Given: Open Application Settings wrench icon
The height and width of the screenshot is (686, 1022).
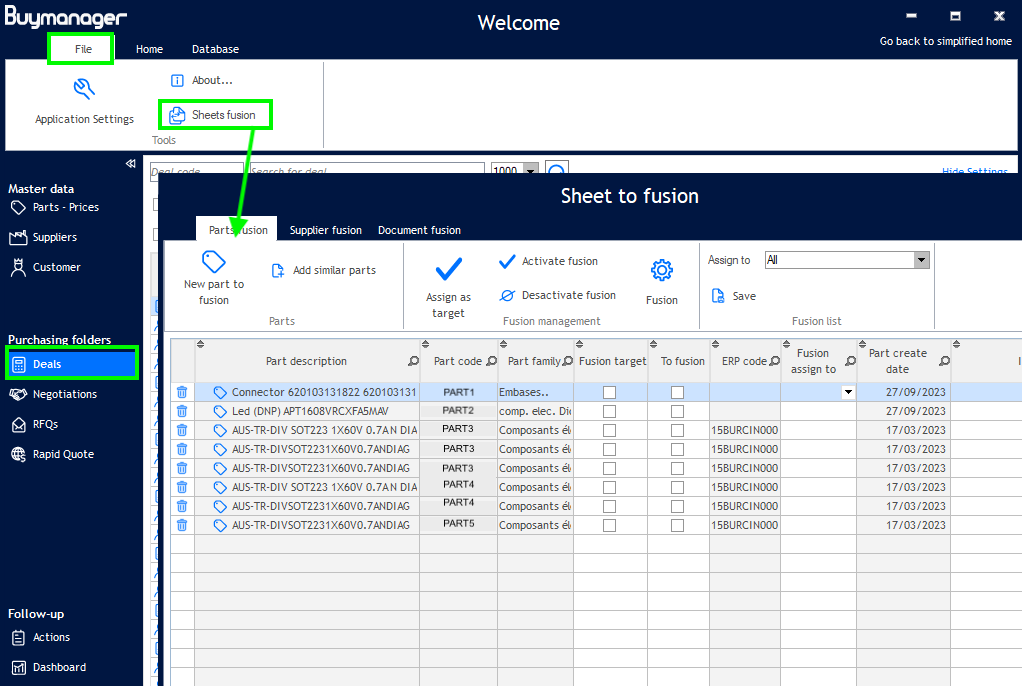Looking at the screenshot, I should 84,90.
